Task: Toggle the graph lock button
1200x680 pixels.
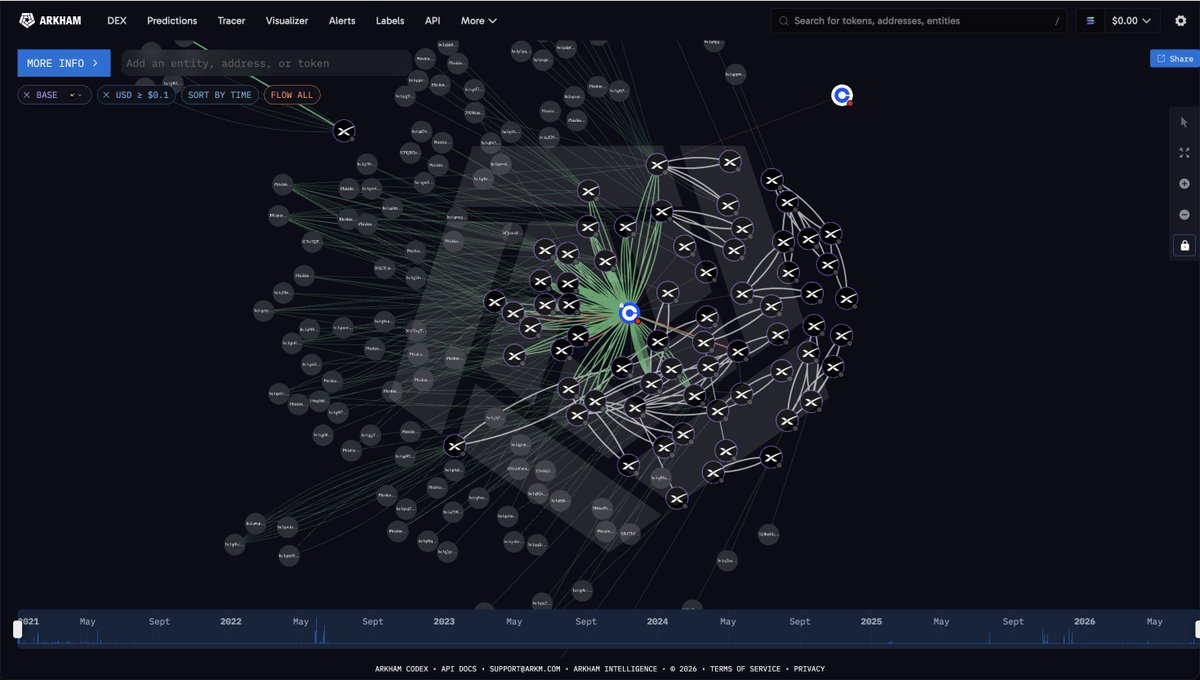Action: click(x=1184, y=245)
